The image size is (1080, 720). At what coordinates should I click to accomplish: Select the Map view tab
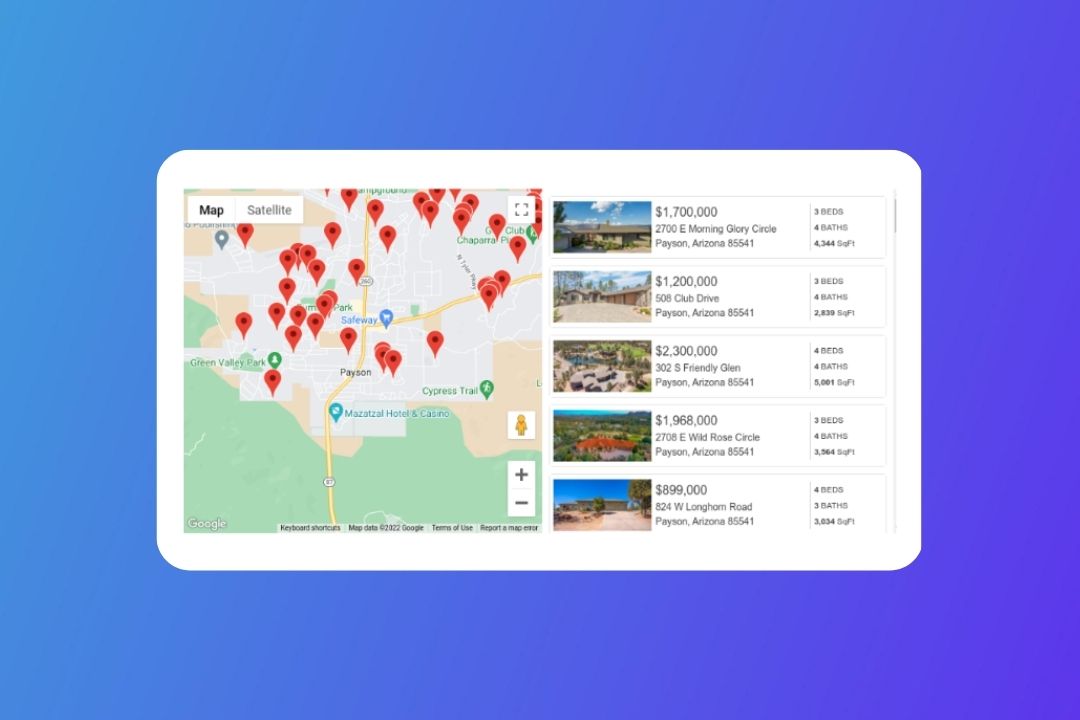pos(211,210)
